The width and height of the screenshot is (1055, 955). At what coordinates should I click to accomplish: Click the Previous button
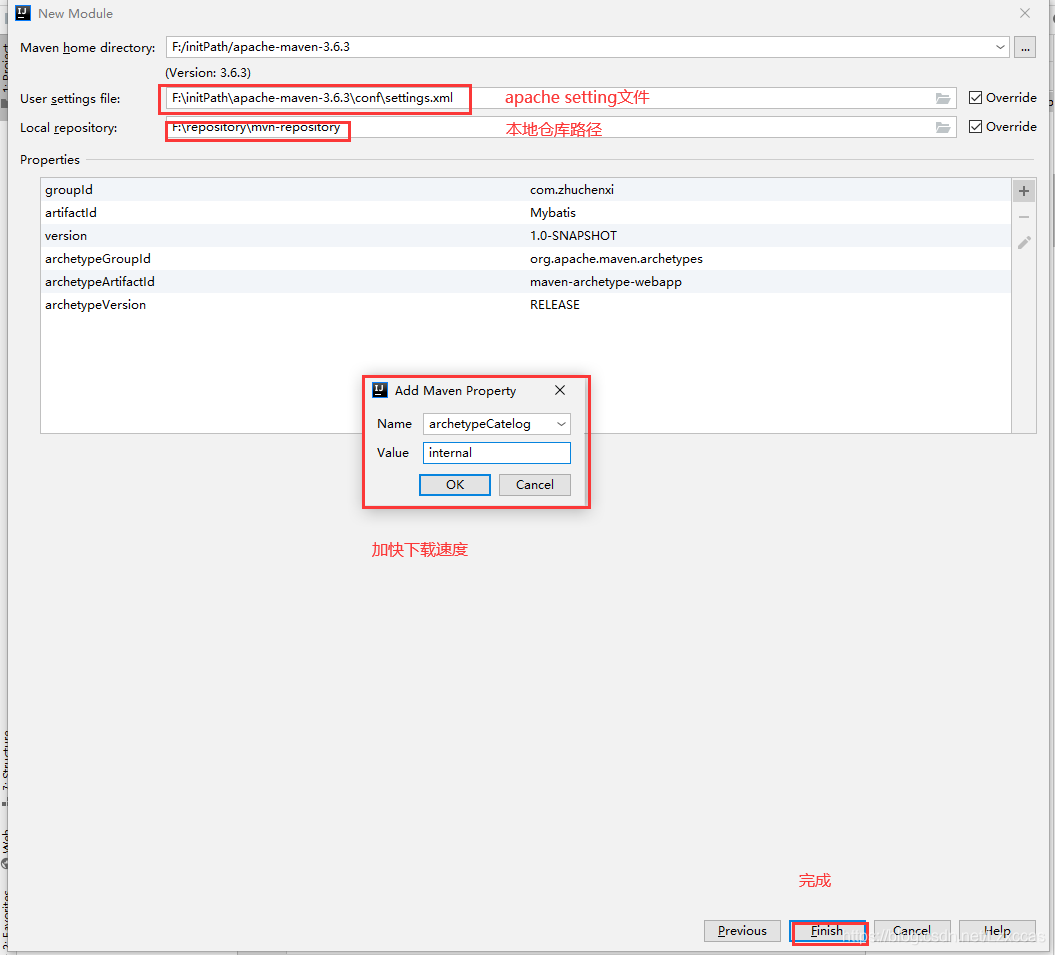(x=742, y=931)
